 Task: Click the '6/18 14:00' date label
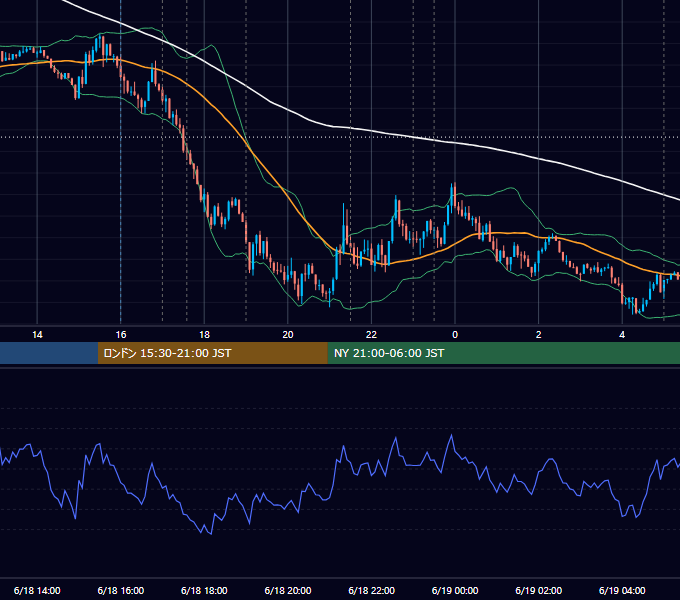[x=37, y=590]
